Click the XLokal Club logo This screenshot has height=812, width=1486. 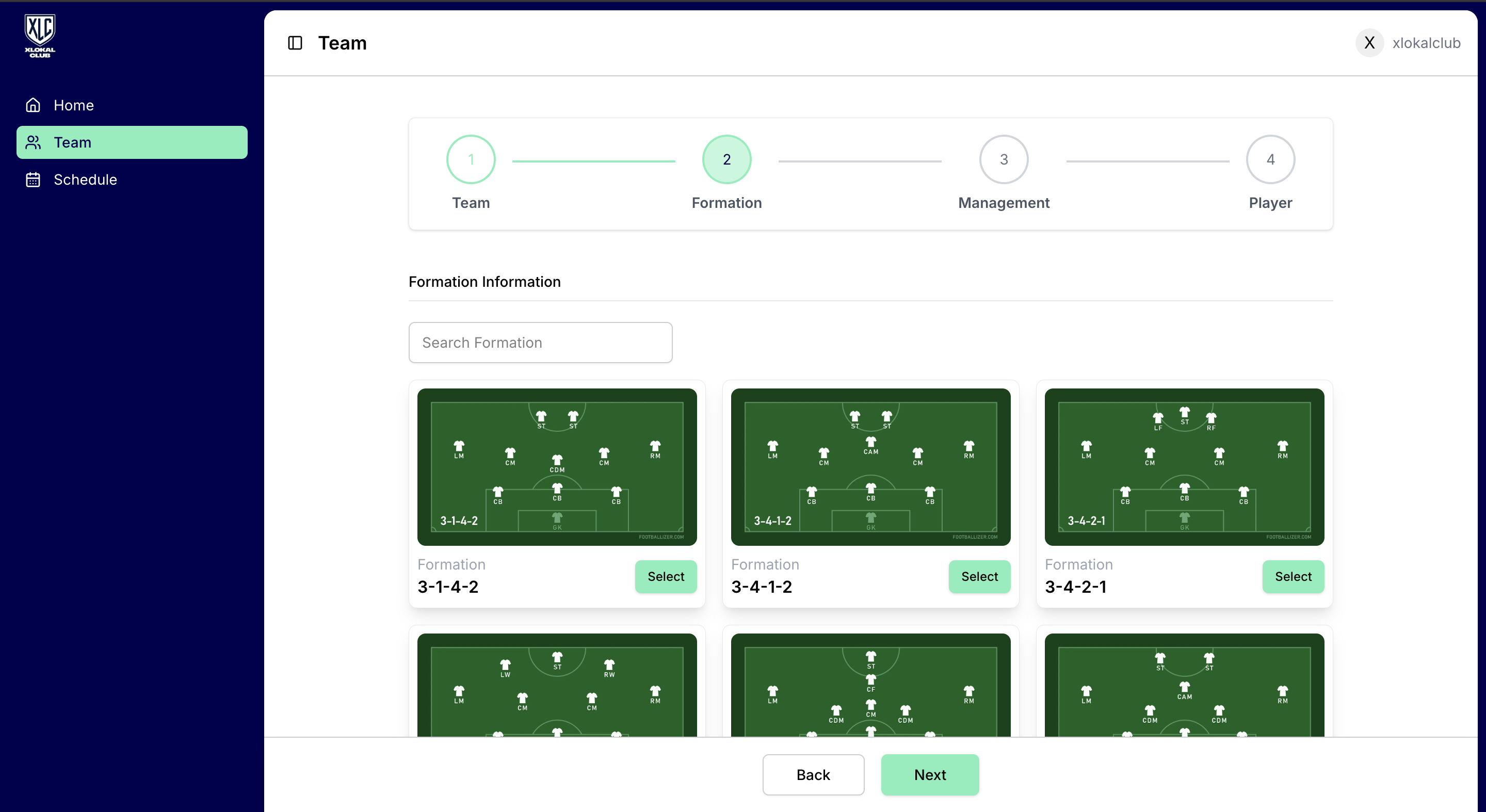(x=40, y=36)
